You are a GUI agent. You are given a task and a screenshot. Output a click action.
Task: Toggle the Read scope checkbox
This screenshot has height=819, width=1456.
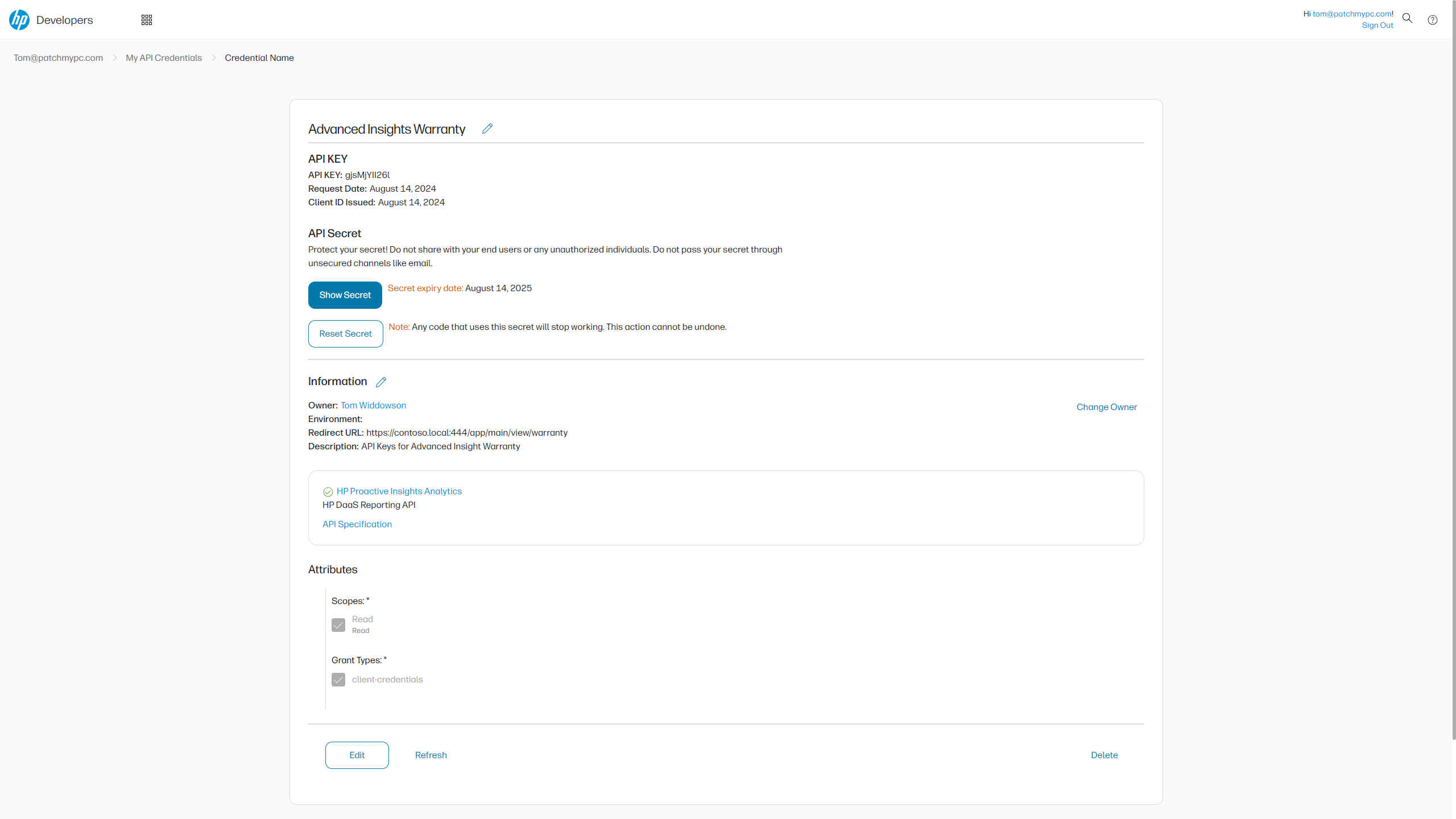[x=338, y=625]
